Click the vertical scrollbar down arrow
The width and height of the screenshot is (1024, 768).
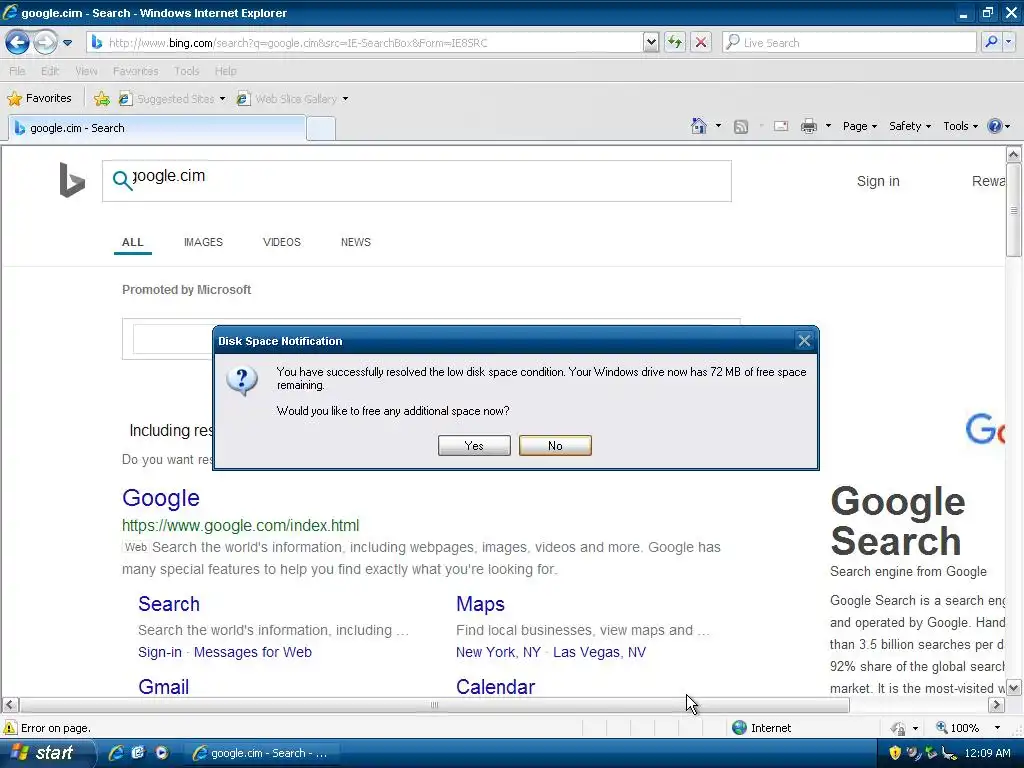[1014, 688]
